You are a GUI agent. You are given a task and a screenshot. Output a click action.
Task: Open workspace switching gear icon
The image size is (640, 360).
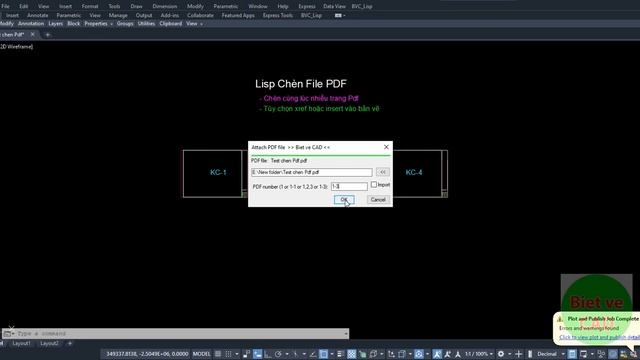tap(501, 354)
